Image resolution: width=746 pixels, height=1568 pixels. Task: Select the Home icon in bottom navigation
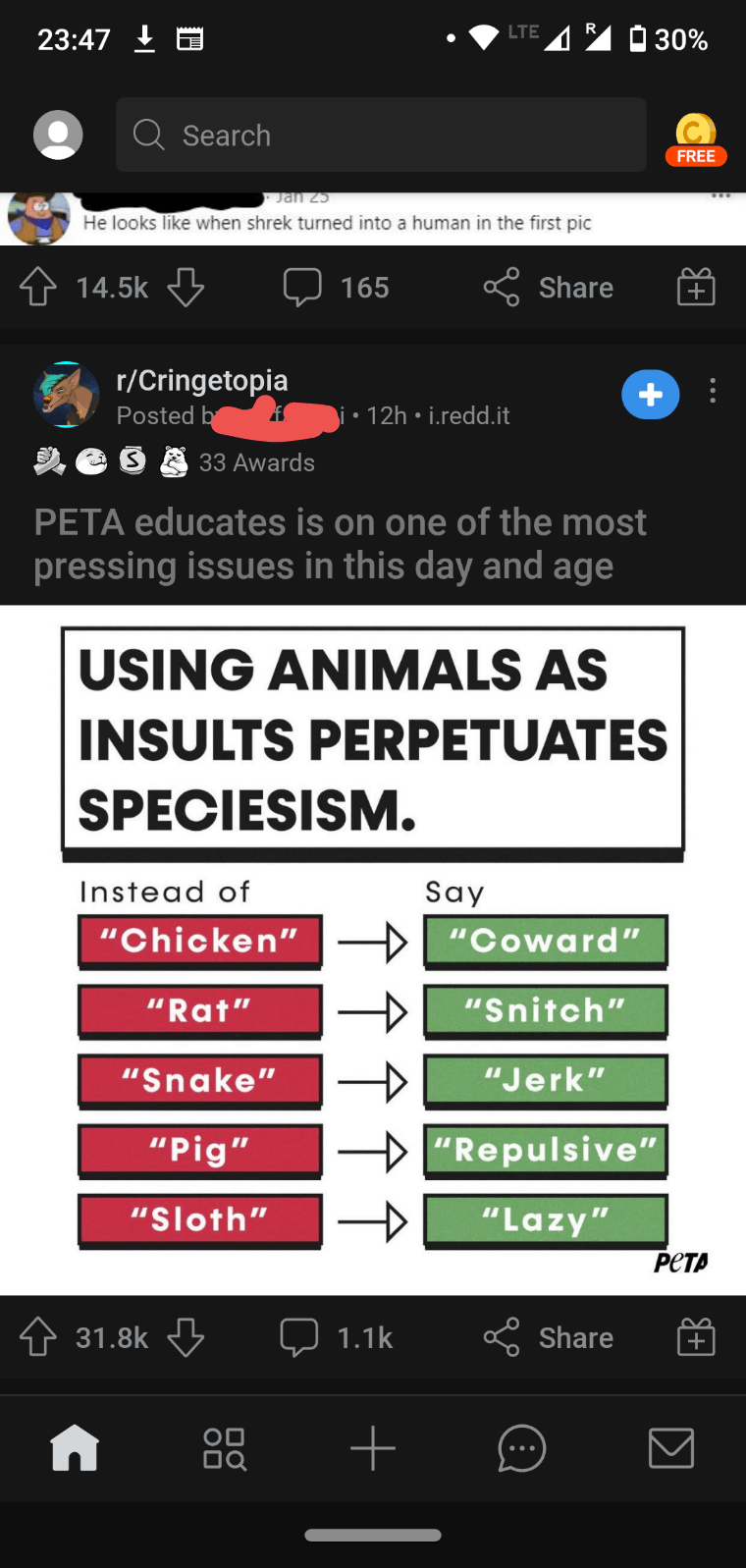(75, 1447)
